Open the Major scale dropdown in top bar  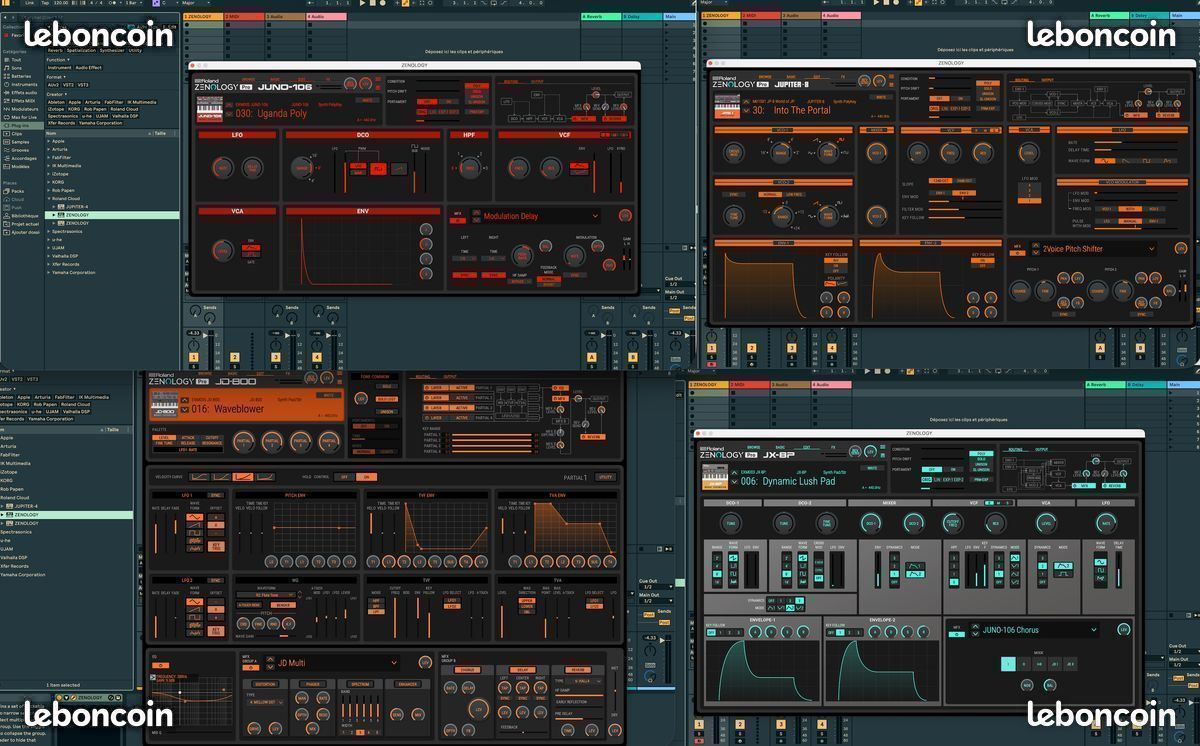click(196, 3)
